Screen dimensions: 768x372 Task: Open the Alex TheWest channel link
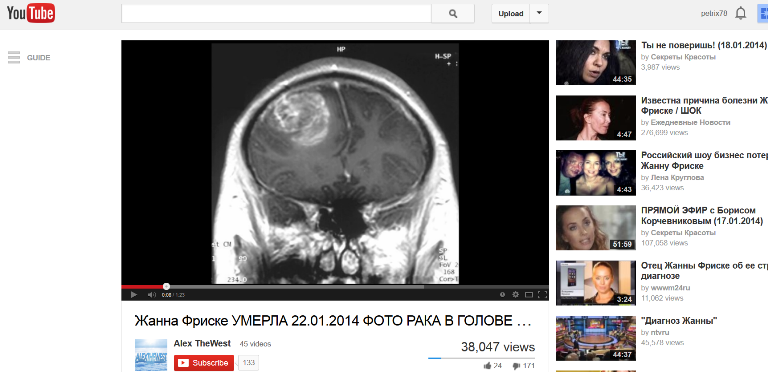coord(202,344)
